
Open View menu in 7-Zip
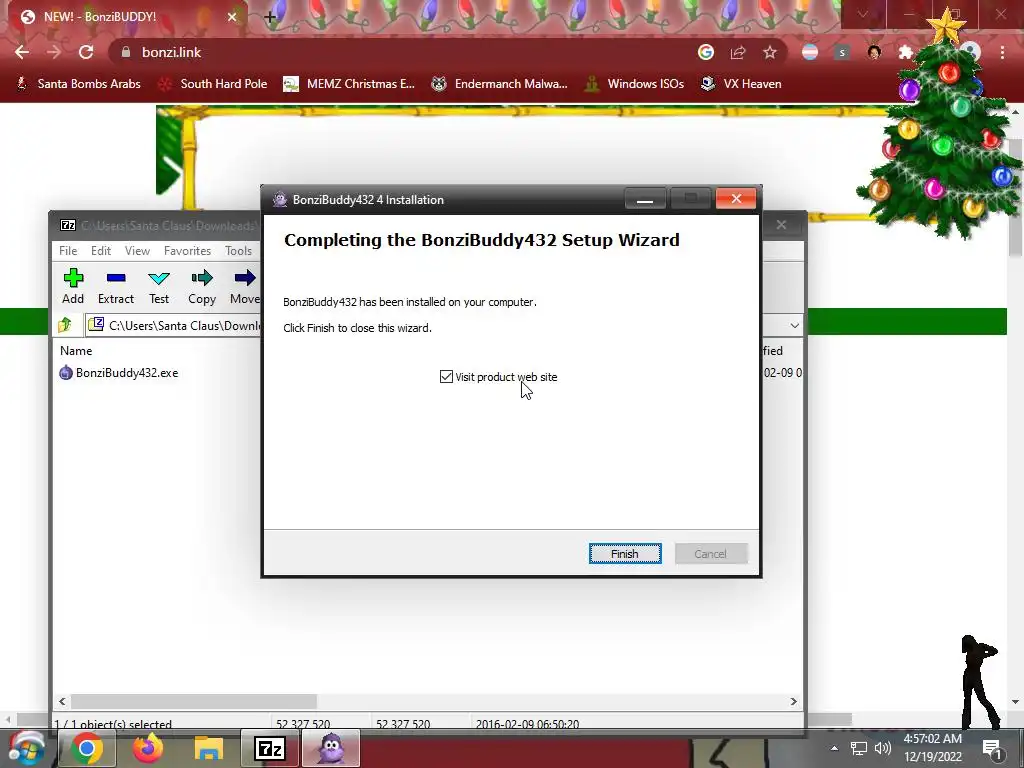click(x=137, y=251)
